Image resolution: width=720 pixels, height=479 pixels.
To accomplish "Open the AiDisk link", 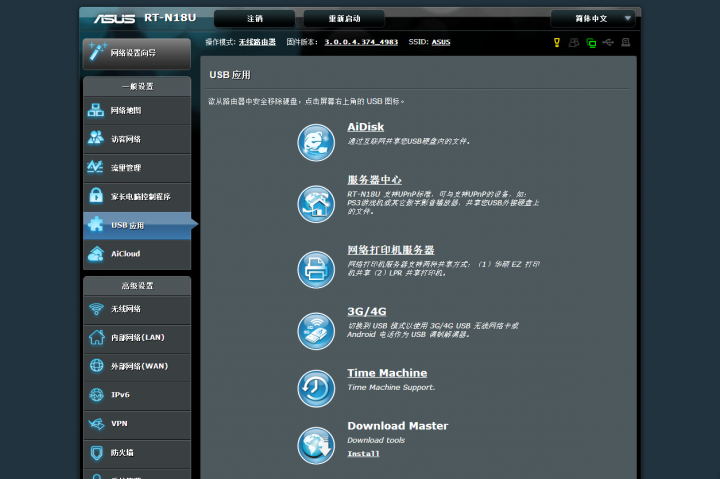I will point(366,127).
